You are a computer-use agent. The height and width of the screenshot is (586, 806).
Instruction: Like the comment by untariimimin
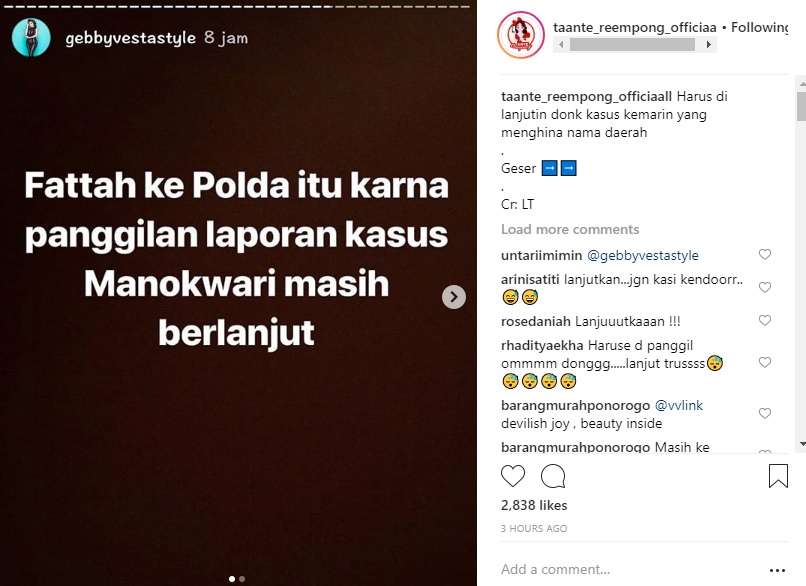coord(765,254)
